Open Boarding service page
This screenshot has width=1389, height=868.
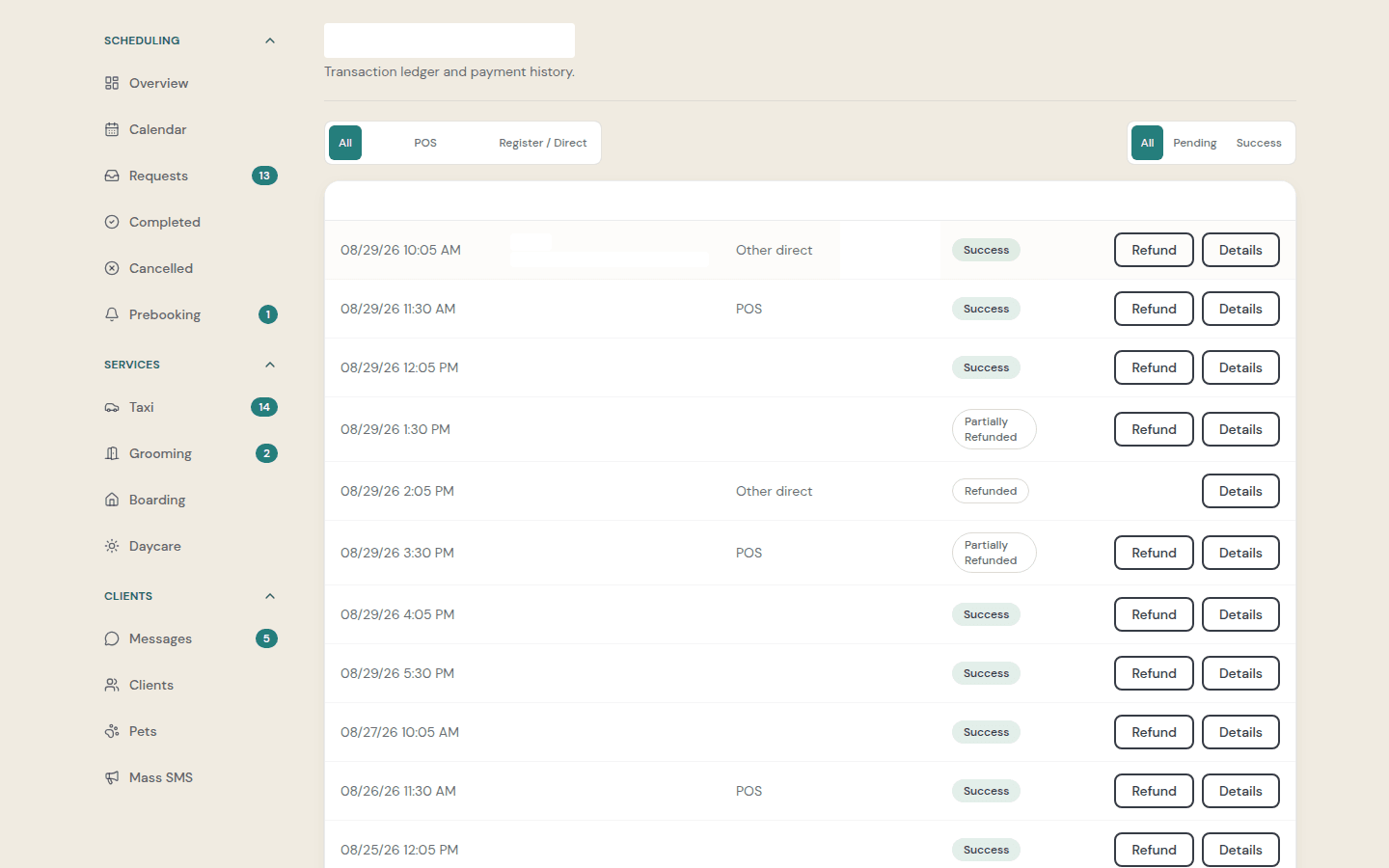click(x=157, y=500)
